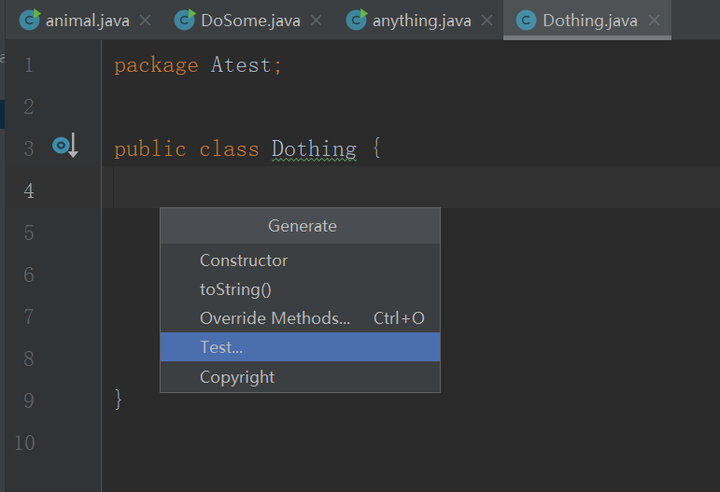Click line number 9 in the gutter
The height and width of the screenshot is (492, 720).
(x=27, y=400)
